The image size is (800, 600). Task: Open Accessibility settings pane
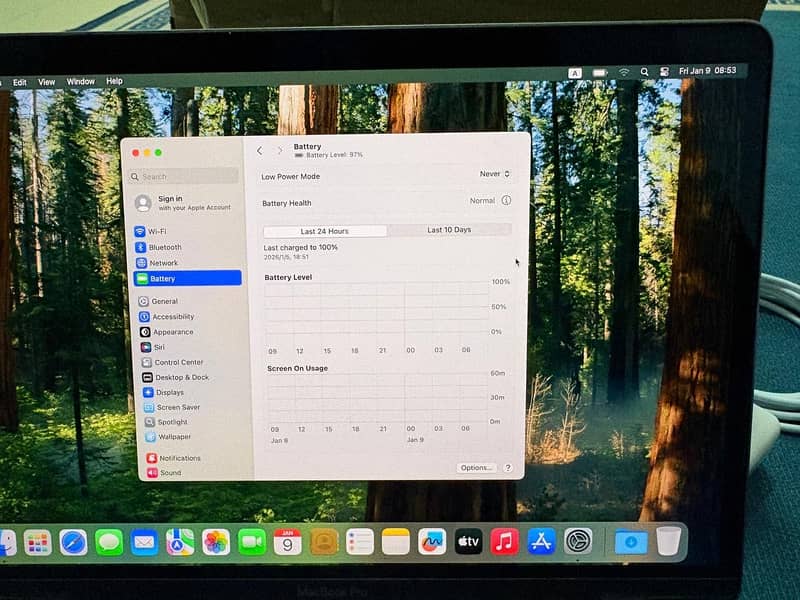[172, 317]
